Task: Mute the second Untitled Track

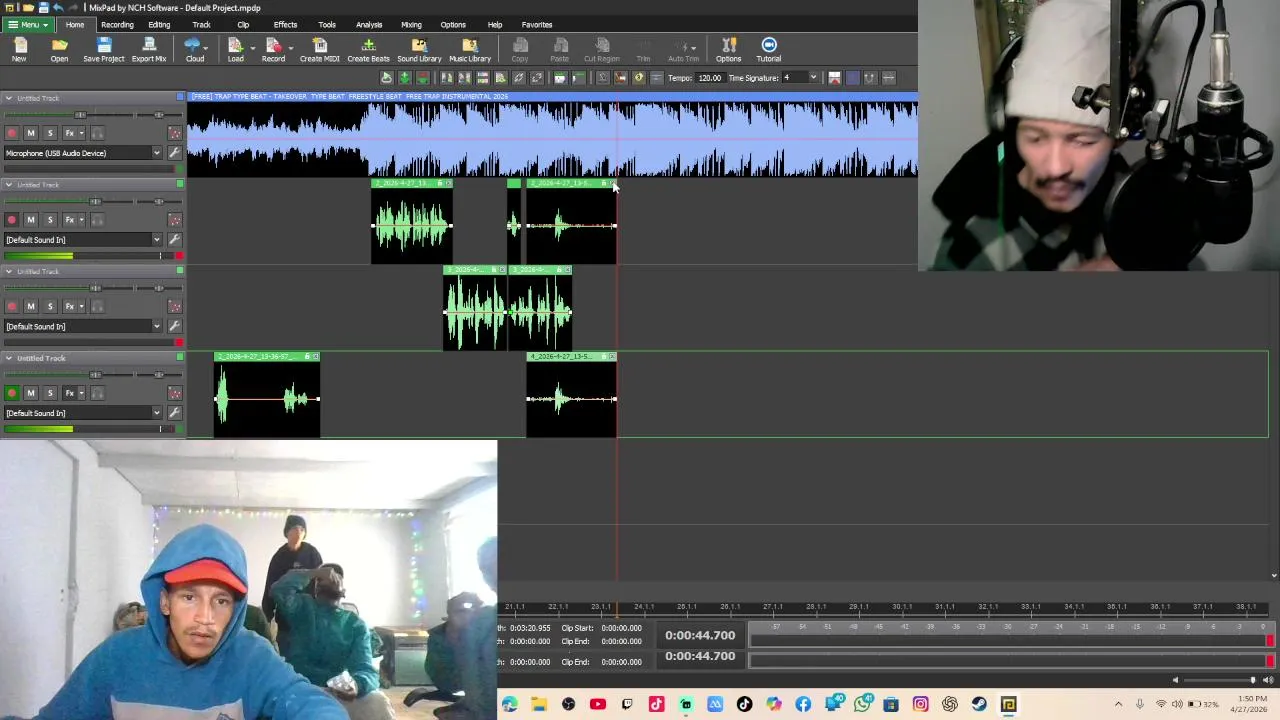Action: (31, 220)
